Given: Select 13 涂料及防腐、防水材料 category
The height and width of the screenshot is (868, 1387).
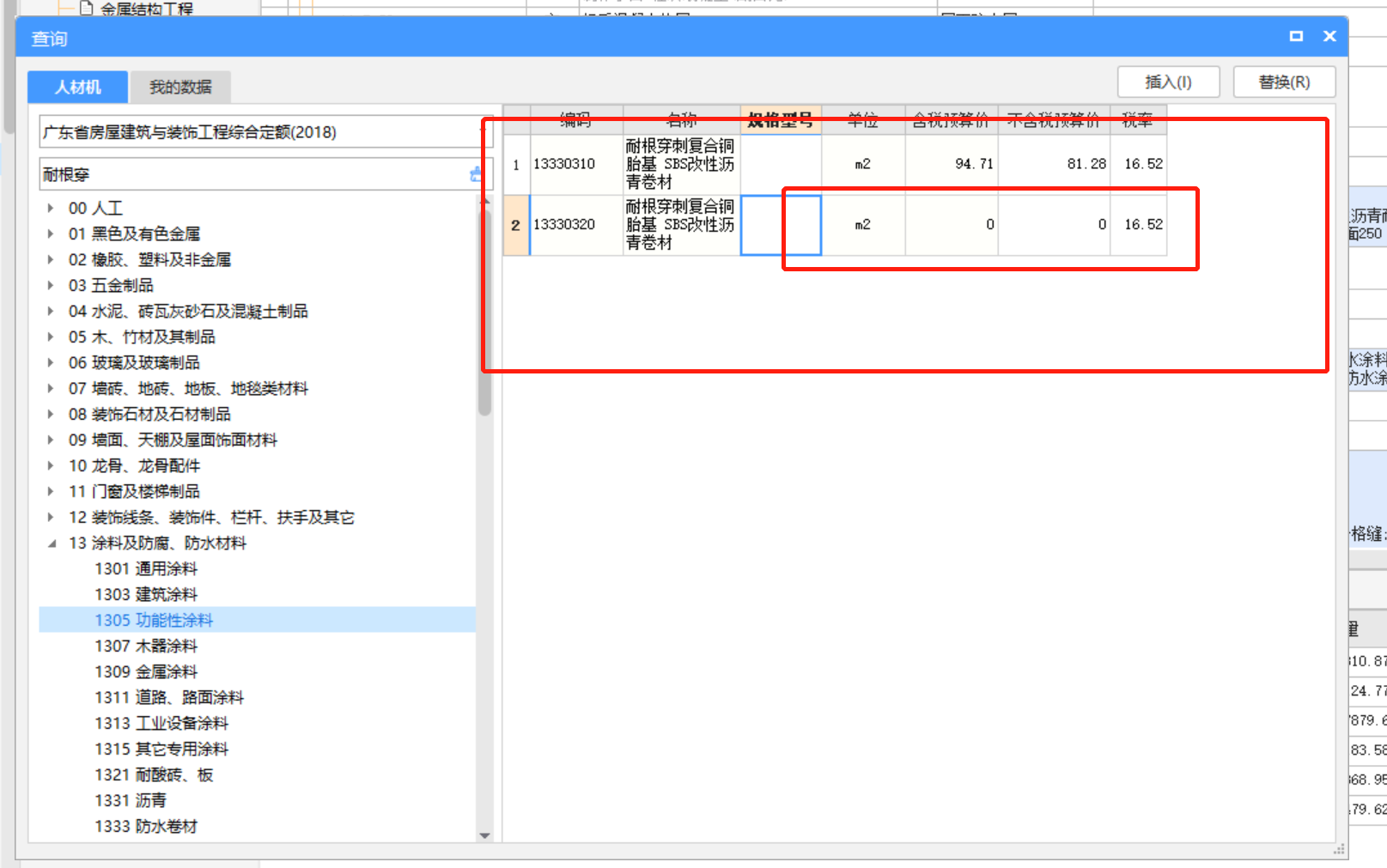Looking at the screenshot, I should [157, 543].
